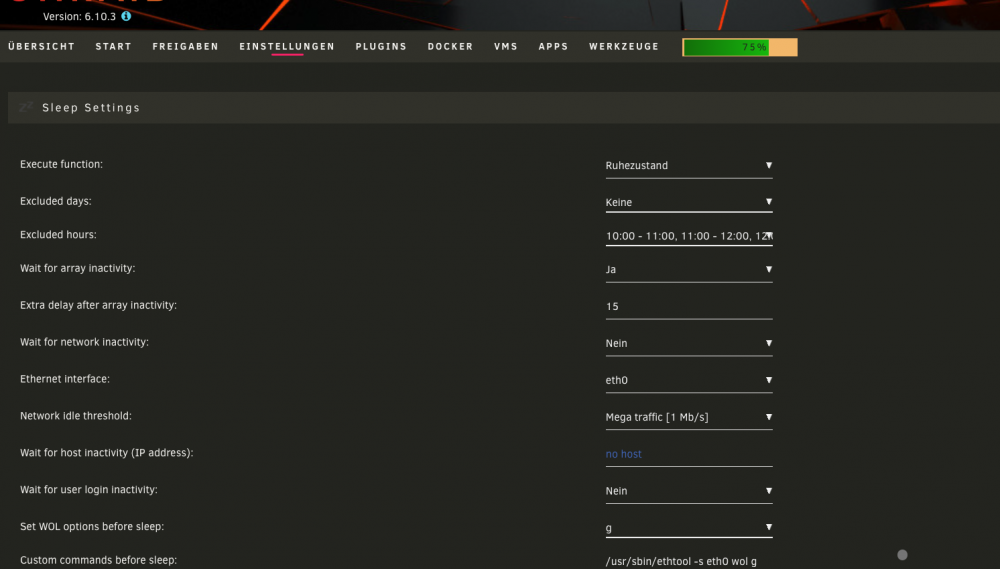
Task: Click the Excluded hours label
Action: click(x=58, y=235)
